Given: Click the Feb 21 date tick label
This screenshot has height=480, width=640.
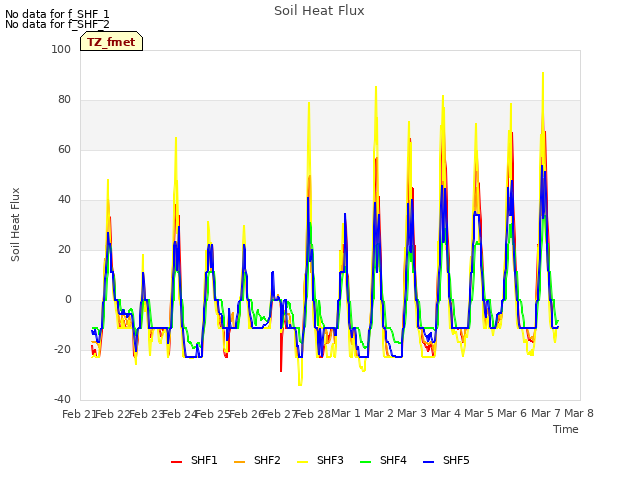Looking at the screenshot, I should 79,414.
